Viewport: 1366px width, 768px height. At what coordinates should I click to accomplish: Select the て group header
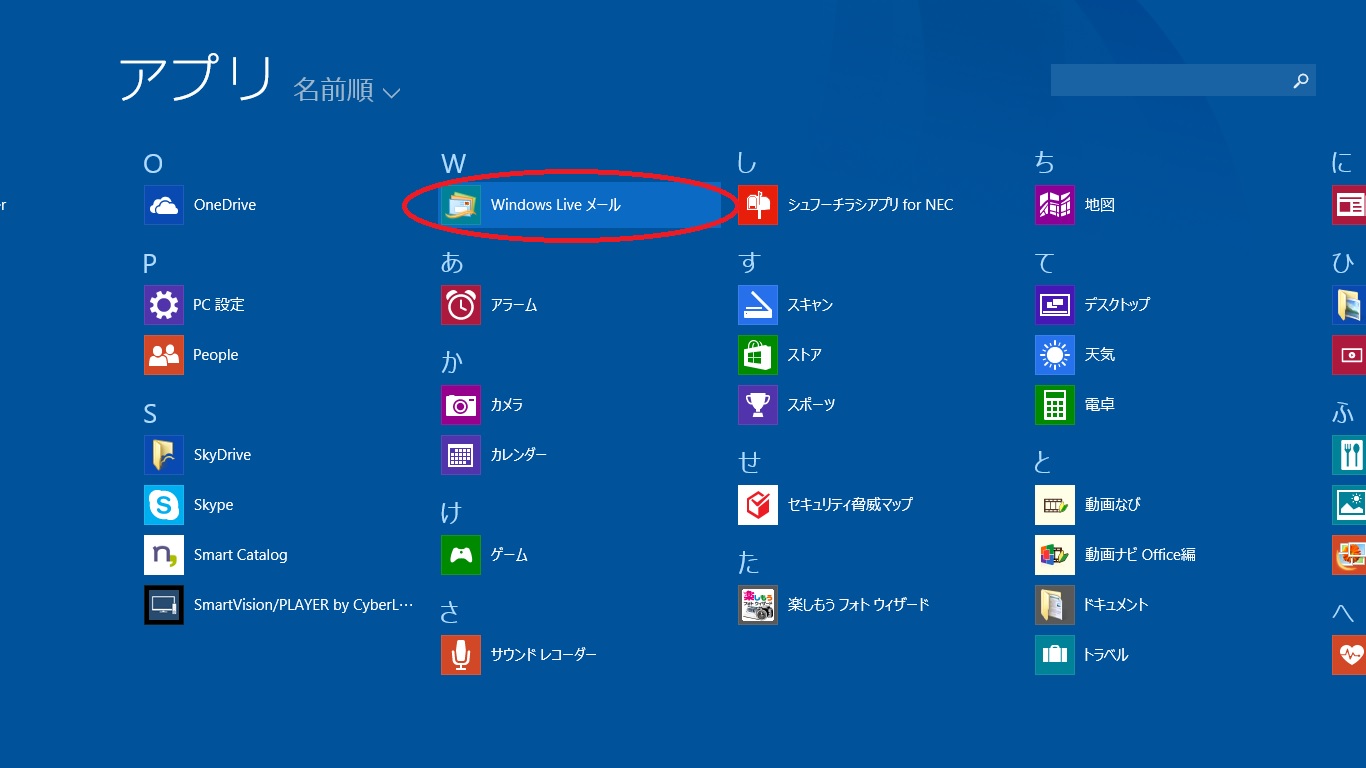click(1045, 263)
